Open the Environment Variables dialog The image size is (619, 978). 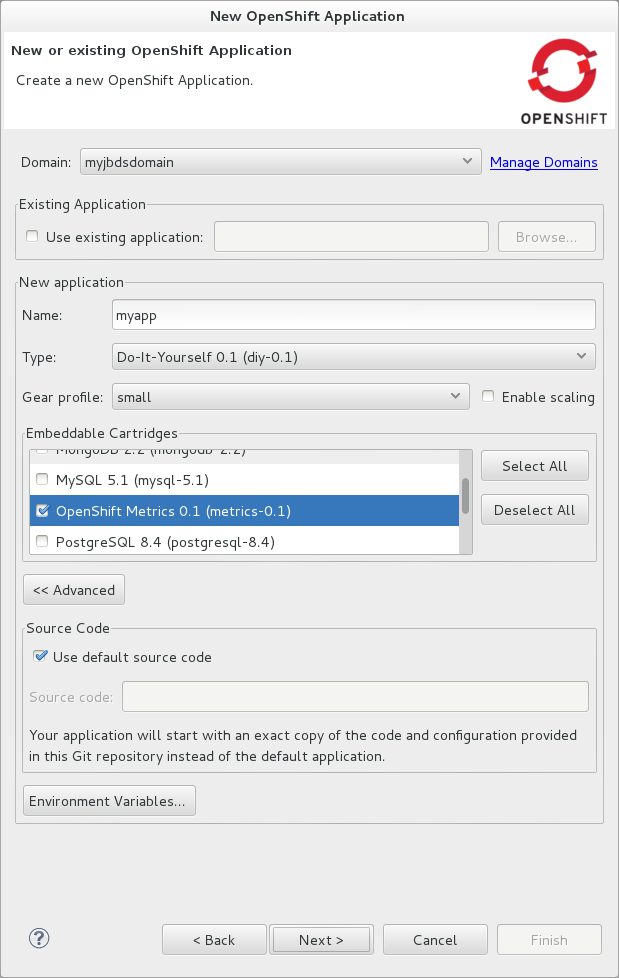pyautogui.click(x=109, y=801)
